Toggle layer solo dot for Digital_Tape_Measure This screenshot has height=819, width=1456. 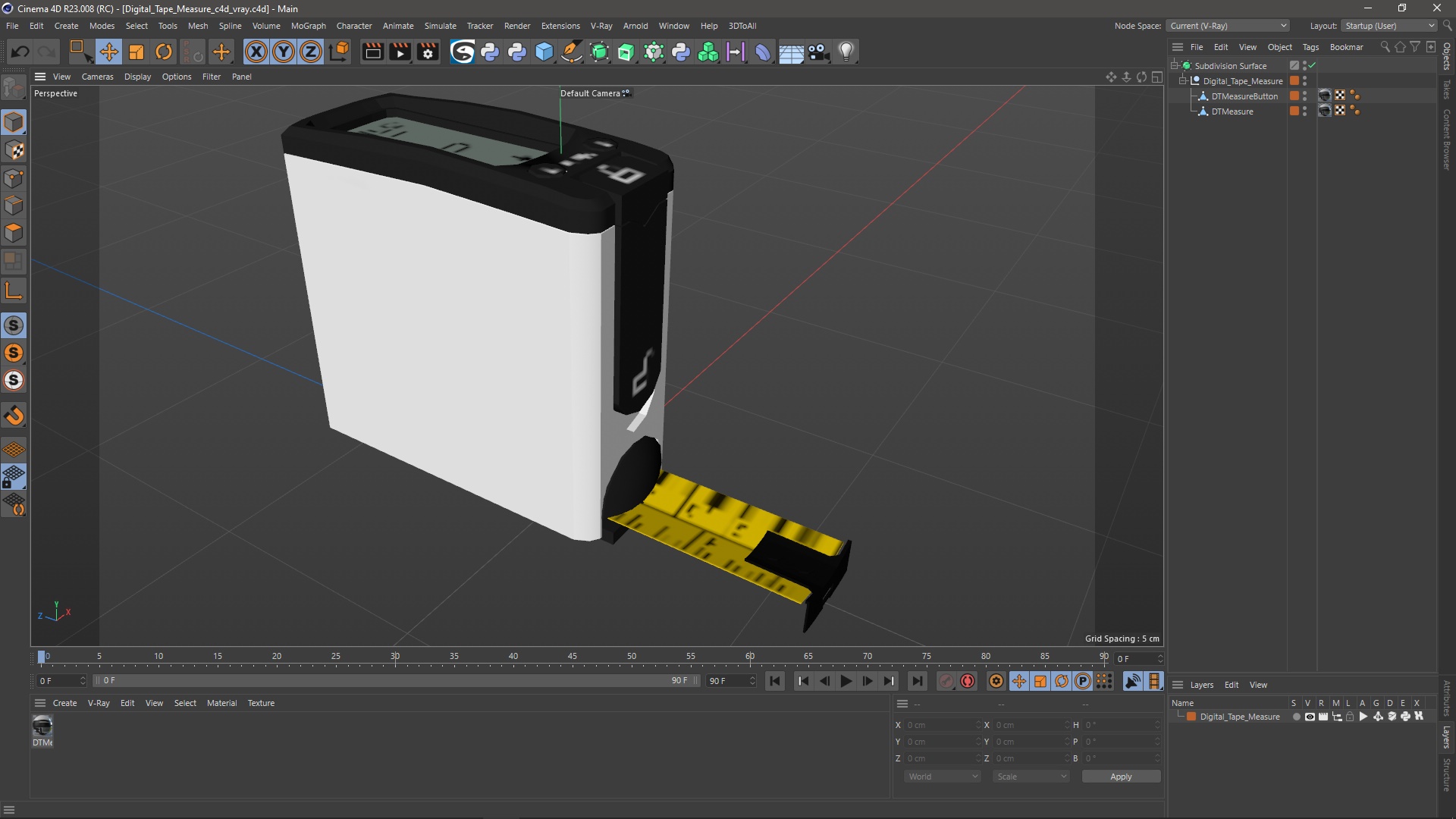pyautogui.click(x=1296, y=717)
